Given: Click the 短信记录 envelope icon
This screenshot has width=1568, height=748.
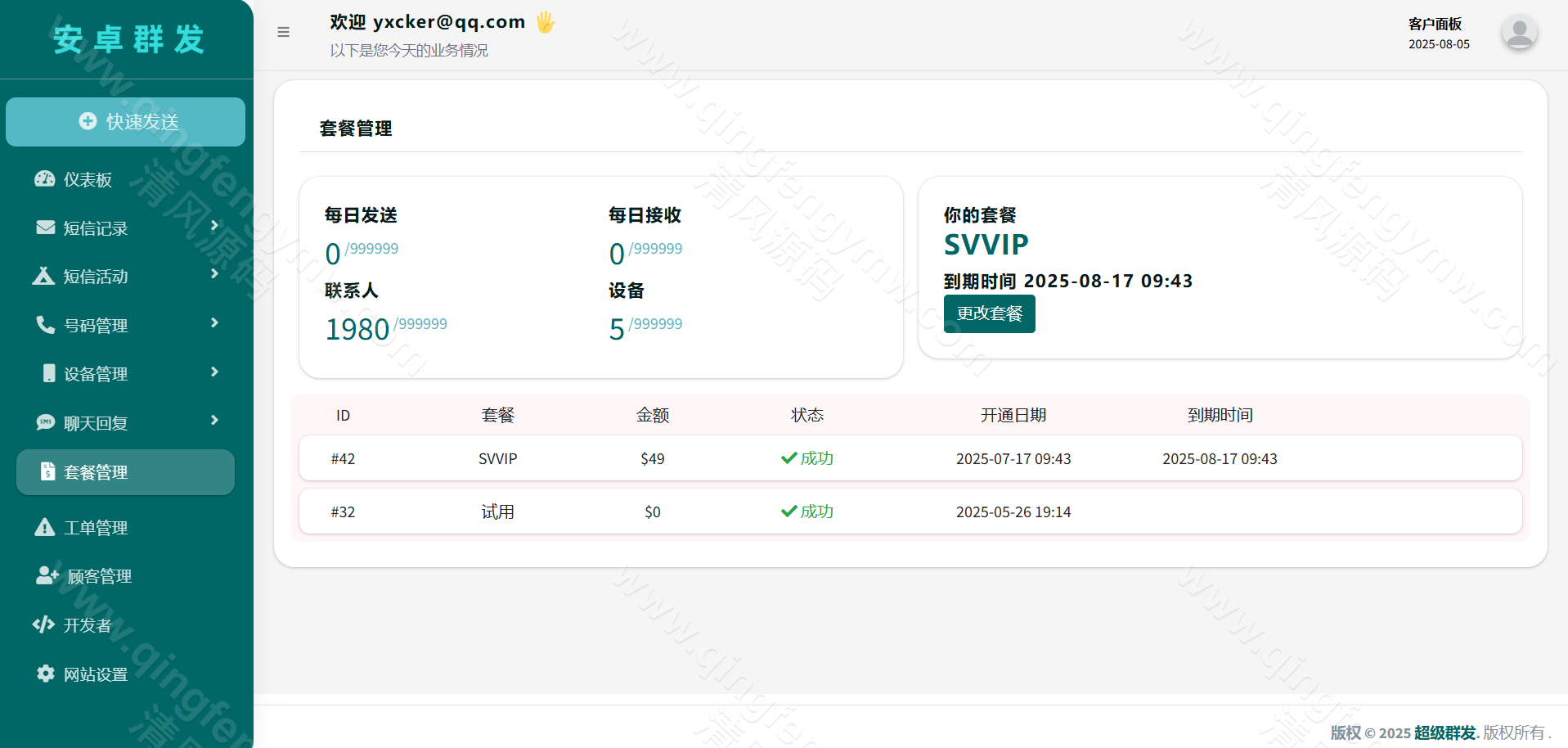Looking at the screenshot, I should pyautogui.click(x=46, y=228).
